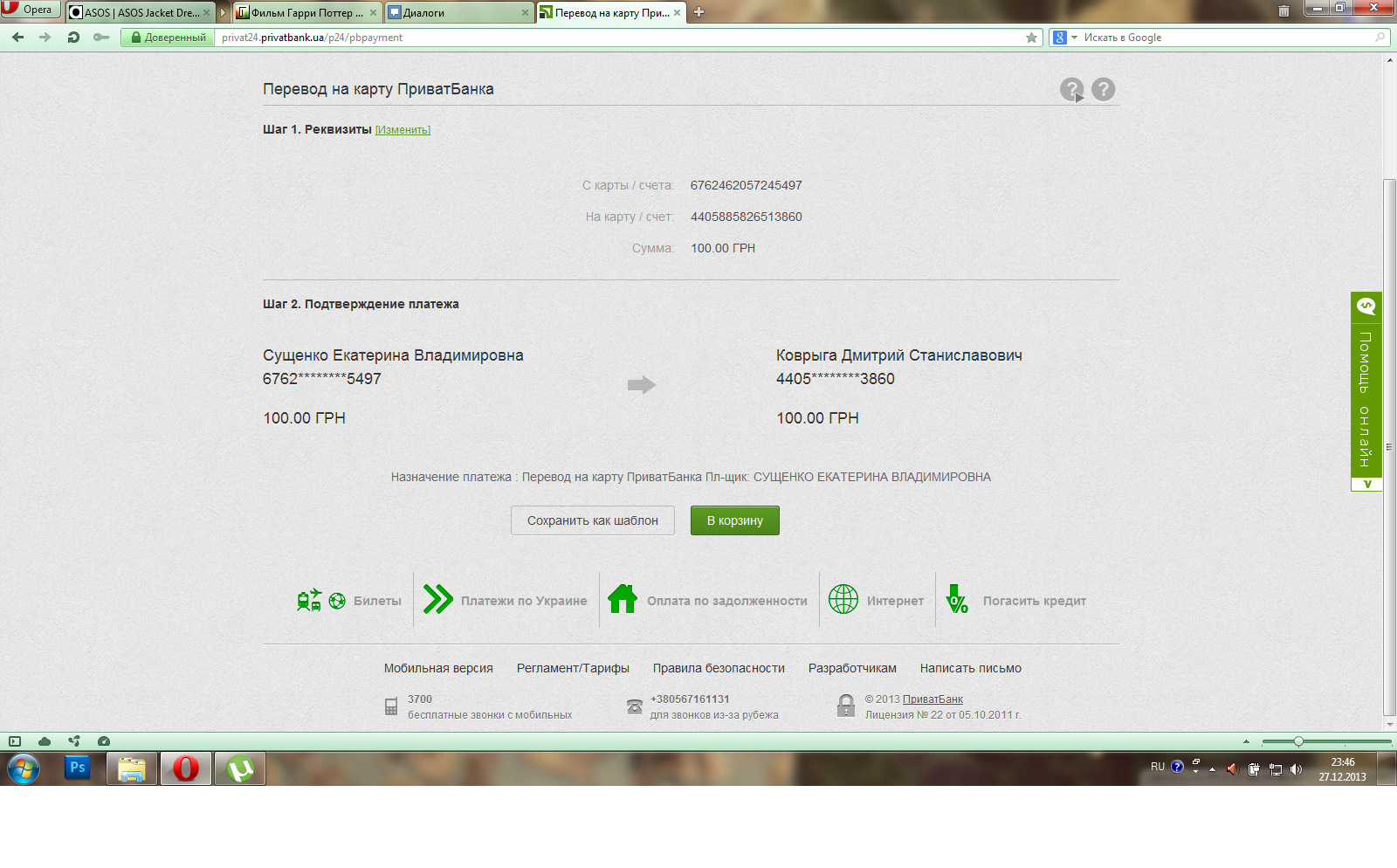The image size is (1397, 868).
Task: Open uTorrent from the taskbar
Action: (x=240, y=768)
